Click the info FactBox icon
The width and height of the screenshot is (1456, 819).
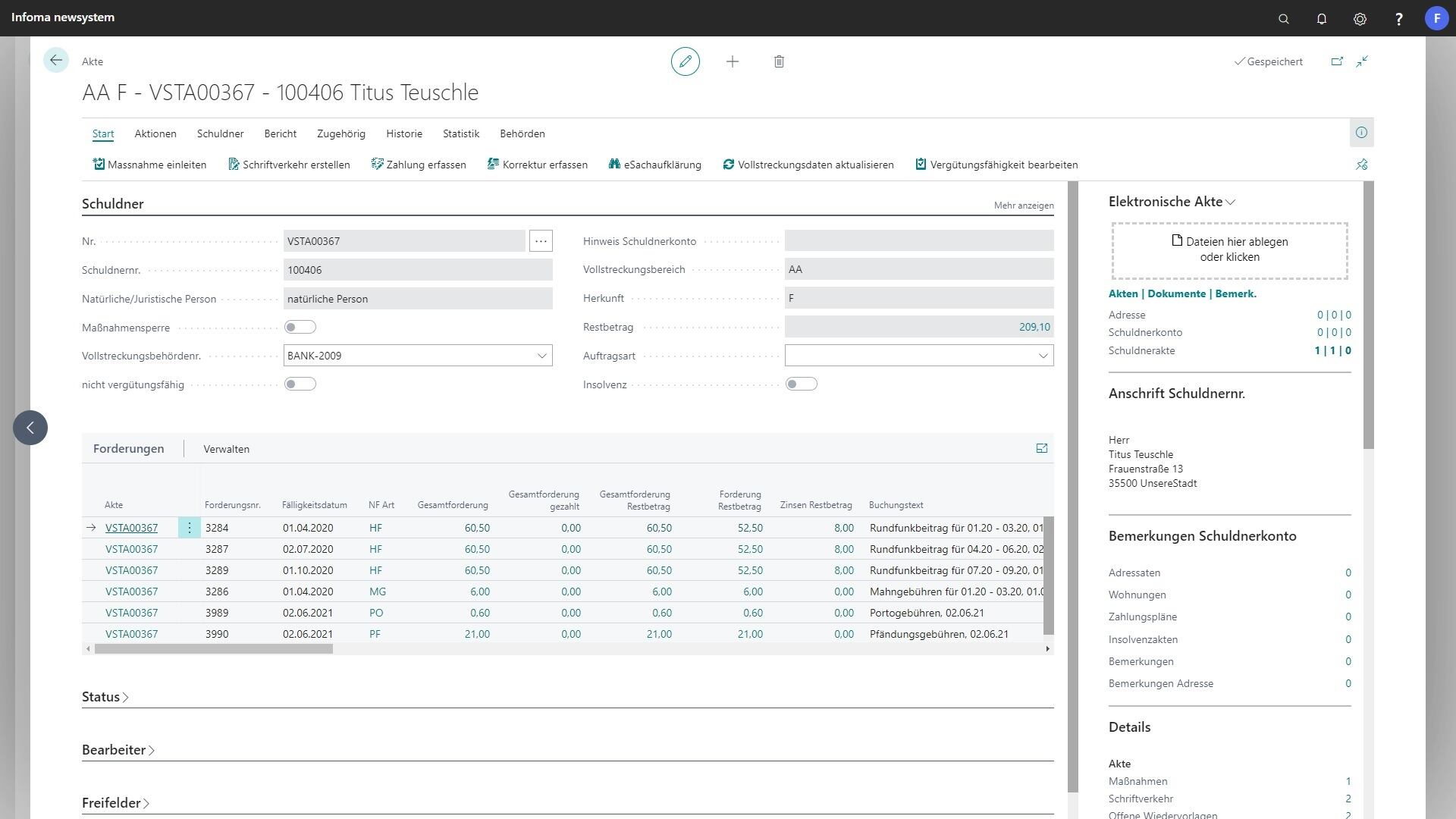click(1361, 133)
